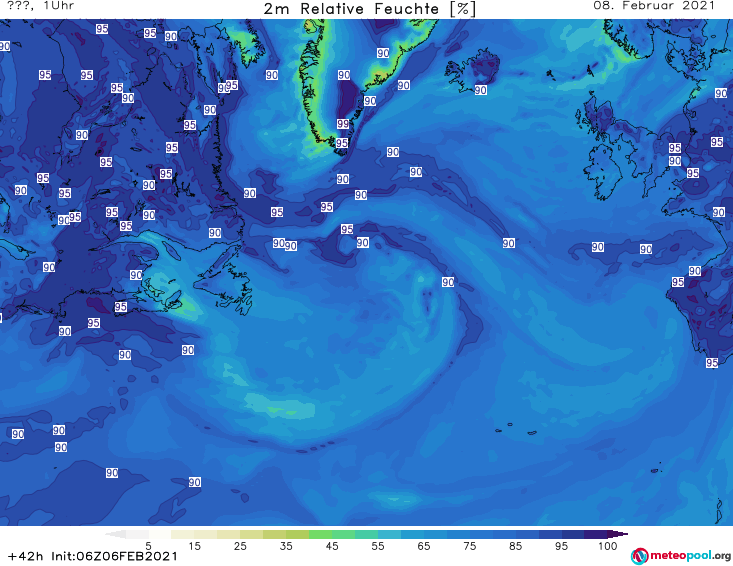Pick the dark purple swatch above 100
The image size is (733, 566).
pos(618,534)
